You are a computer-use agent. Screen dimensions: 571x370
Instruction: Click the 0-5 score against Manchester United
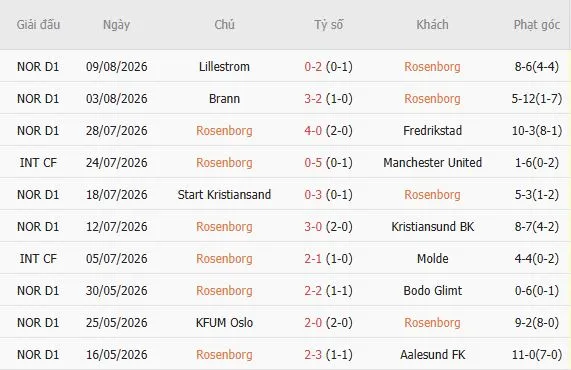pyautogui.click(x=313, y=163)
